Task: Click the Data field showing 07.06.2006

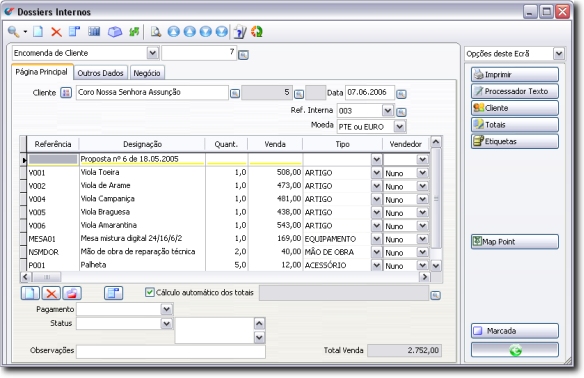Action: pyautogui.click(x=369, y=92)
